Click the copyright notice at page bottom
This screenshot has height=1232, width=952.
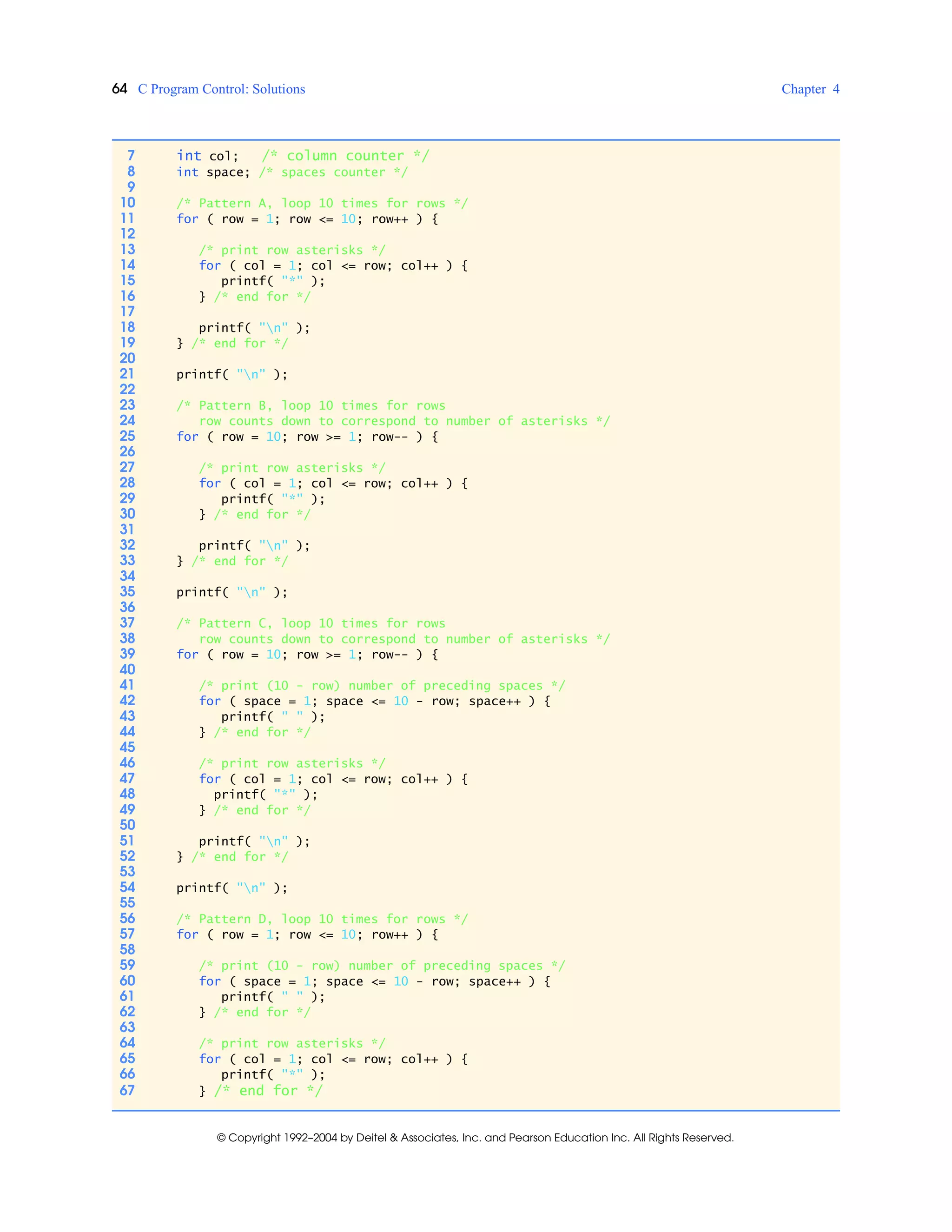[475, 1137]
